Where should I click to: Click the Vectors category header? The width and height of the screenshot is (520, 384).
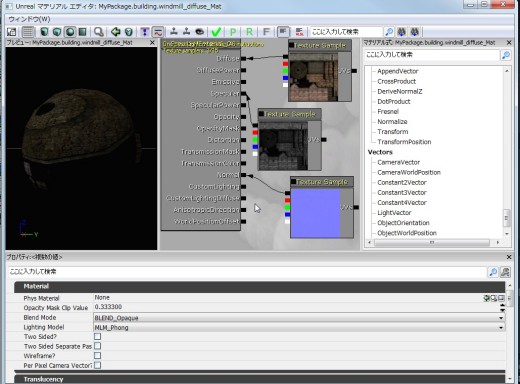380,152
